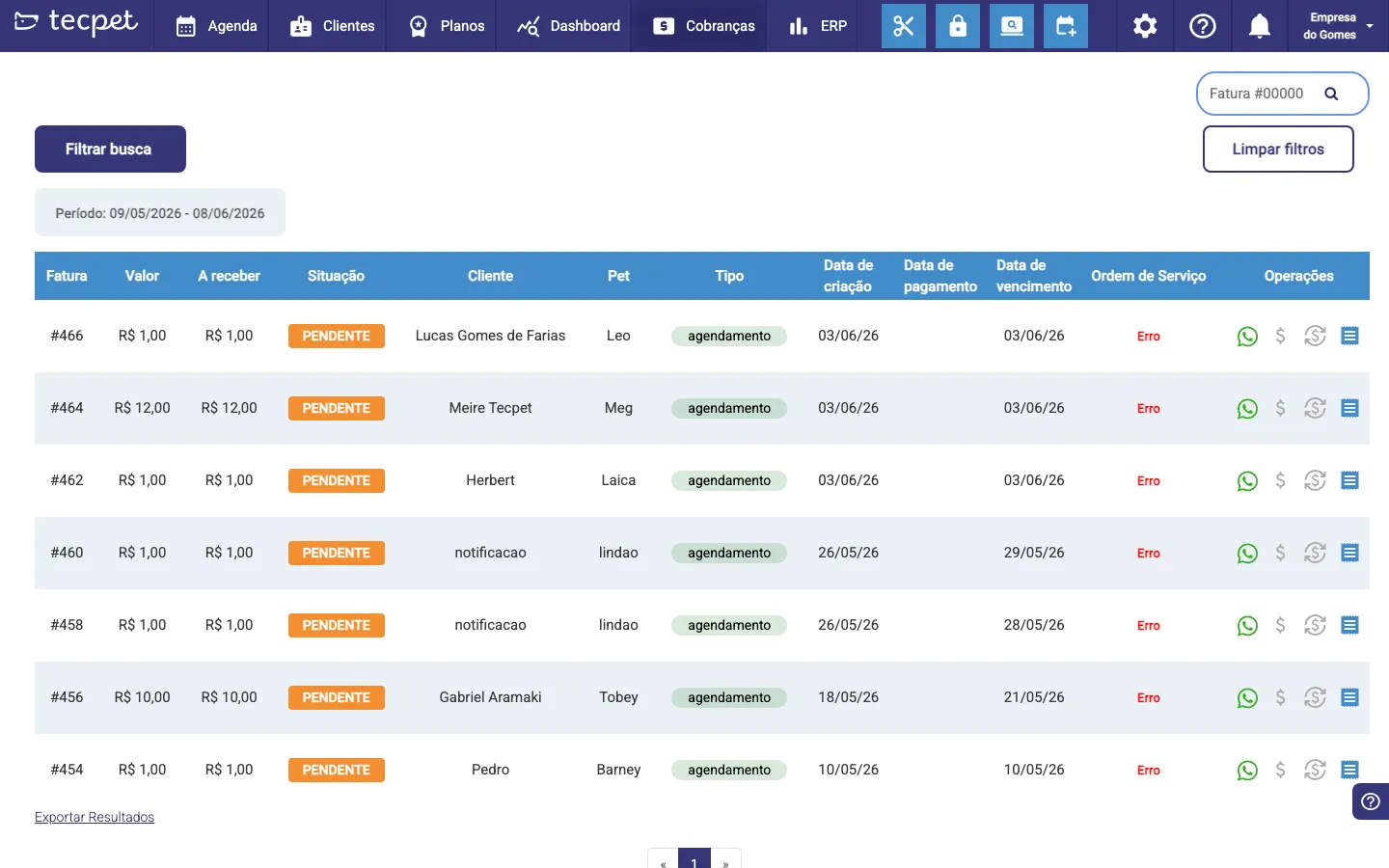Click client name Gabriel Aramaki
Viewport: 1389px width, 868px height.
coord(490,697)
